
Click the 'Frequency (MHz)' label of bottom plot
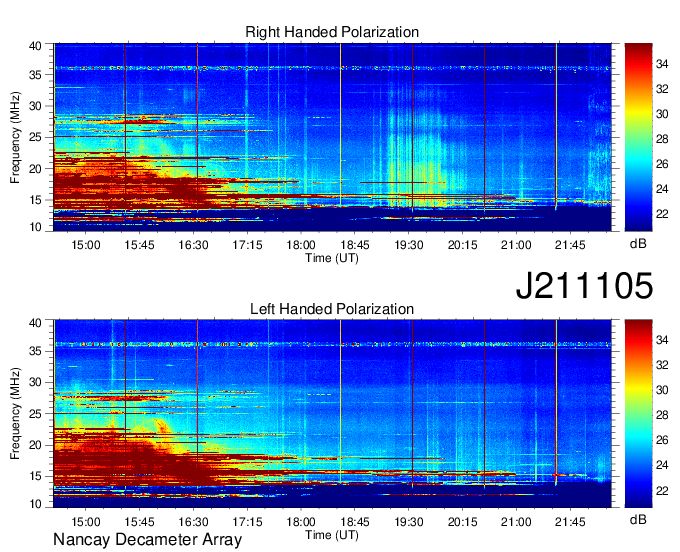15,414
